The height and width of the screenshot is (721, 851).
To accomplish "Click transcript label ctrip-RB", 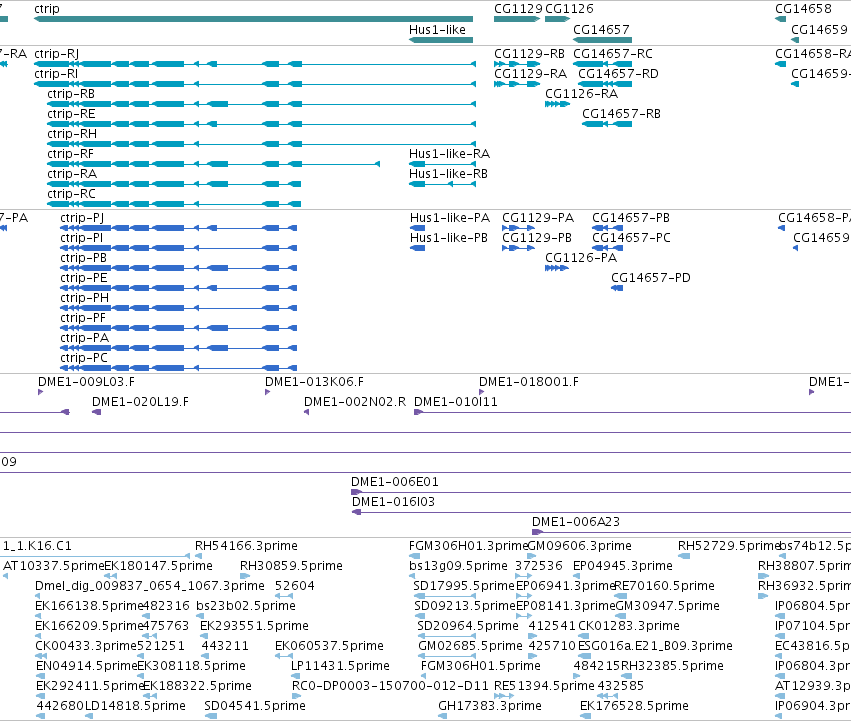I will (71, 94).
